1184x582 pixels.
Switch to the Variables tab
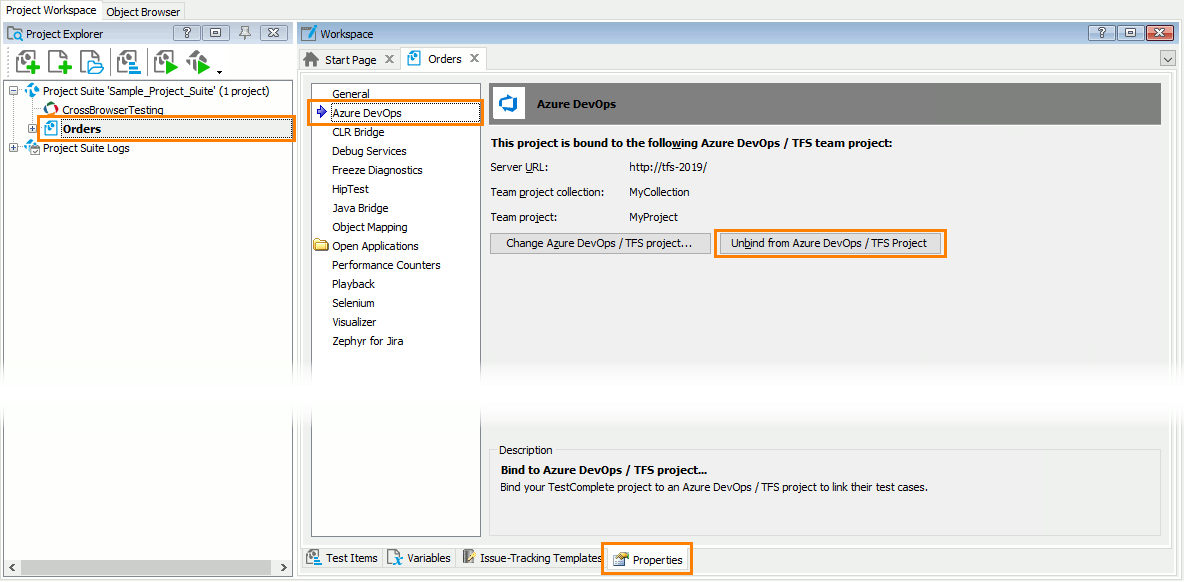point(419,558)
